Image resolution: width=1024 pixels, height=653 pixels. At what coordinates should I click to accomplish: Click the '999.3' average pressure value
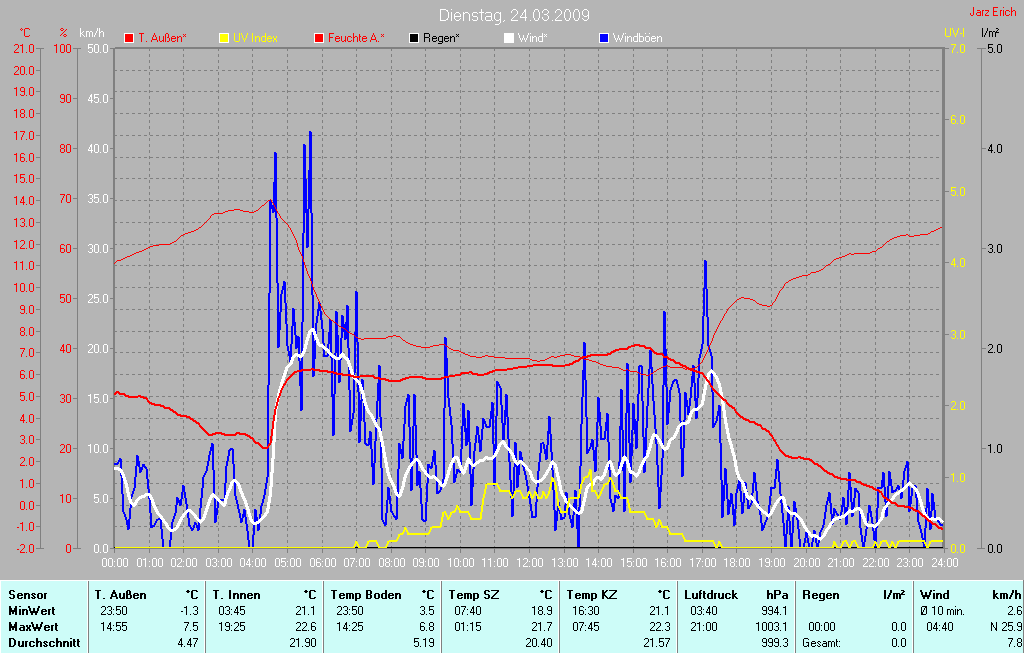click(775, 643)
